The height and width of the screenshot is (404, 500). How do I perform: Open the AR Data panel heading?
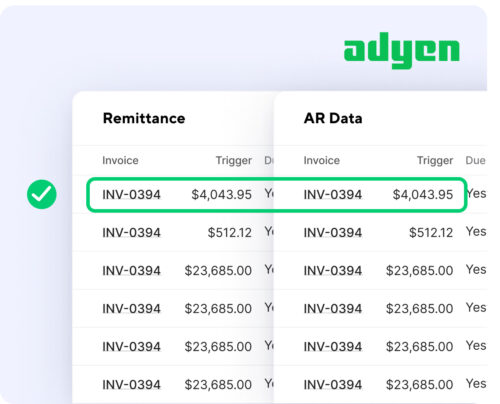pyautogui.click(x=333, y=118)
